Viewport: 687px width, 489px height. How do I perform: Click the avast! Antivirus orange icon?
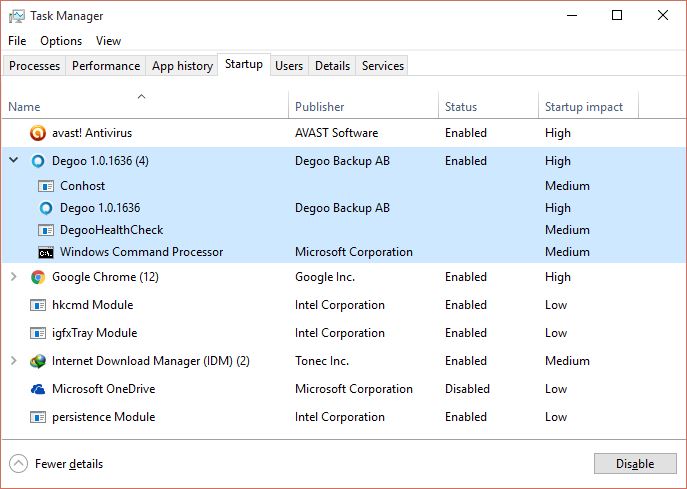38,133
